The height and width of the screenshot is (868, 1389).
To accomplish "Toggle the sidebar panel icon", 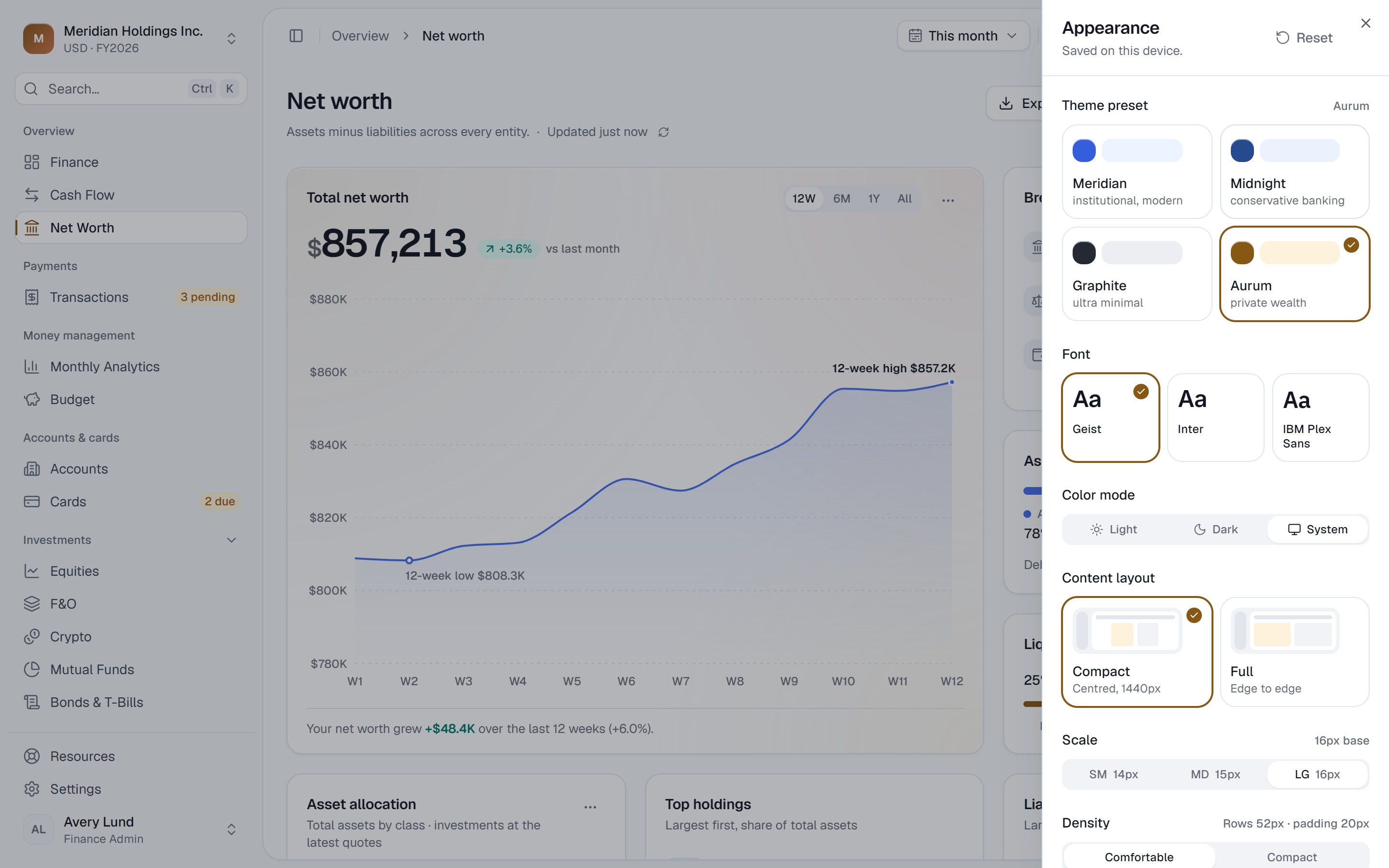I will (x=296, y=36).
